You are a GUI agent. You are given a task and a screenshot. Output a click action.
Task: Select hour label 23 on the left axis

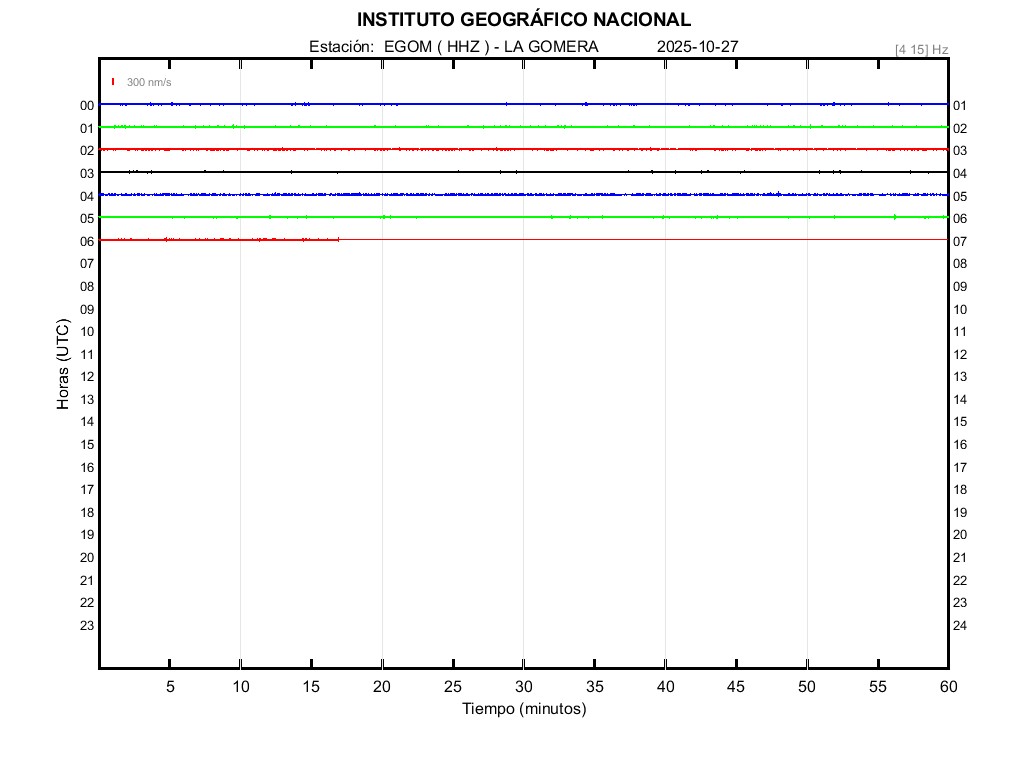[x=87, y=626]
